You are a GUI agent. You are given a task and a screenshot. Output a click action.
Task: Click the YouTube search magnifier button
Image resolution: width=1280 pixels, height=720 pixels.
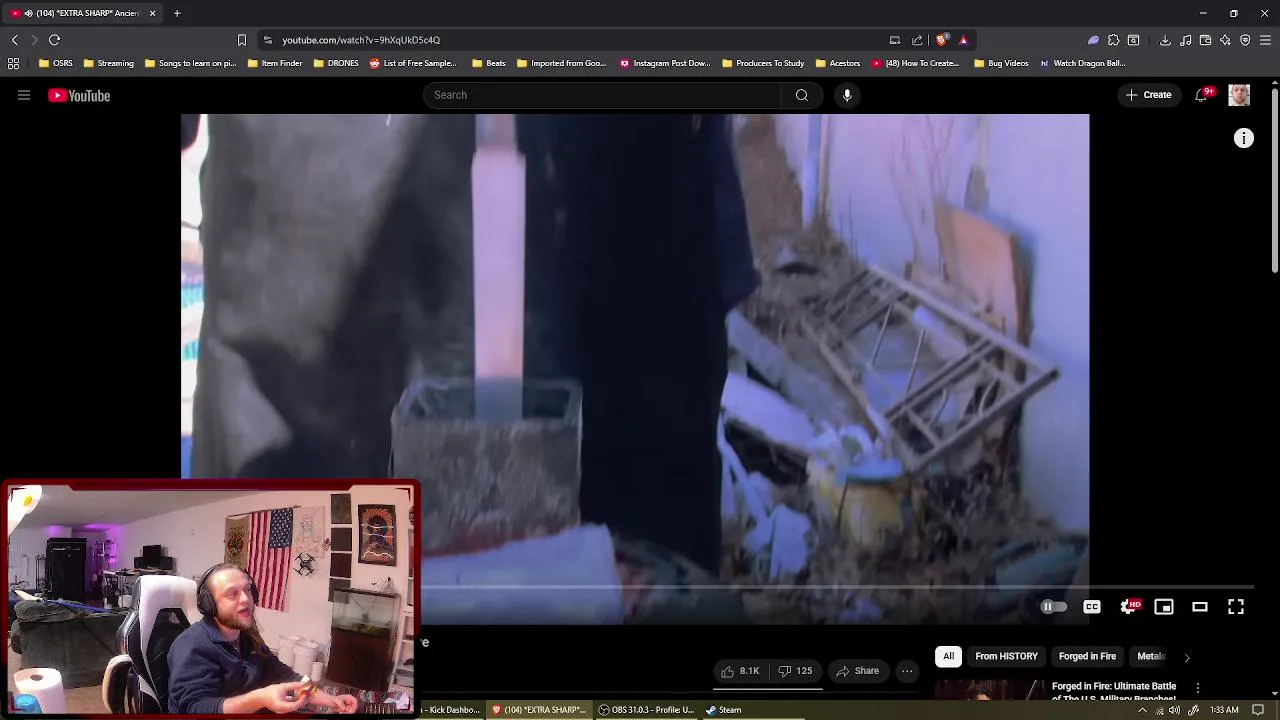click(802, 95)
